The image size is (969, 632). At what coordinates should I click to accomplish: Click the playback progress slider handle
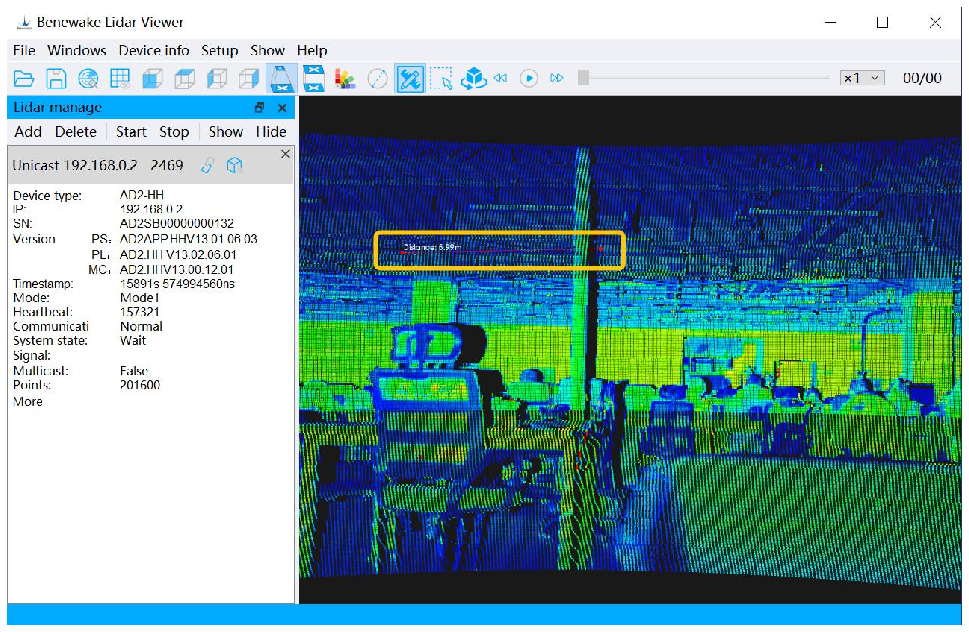[x=583, y=78]
